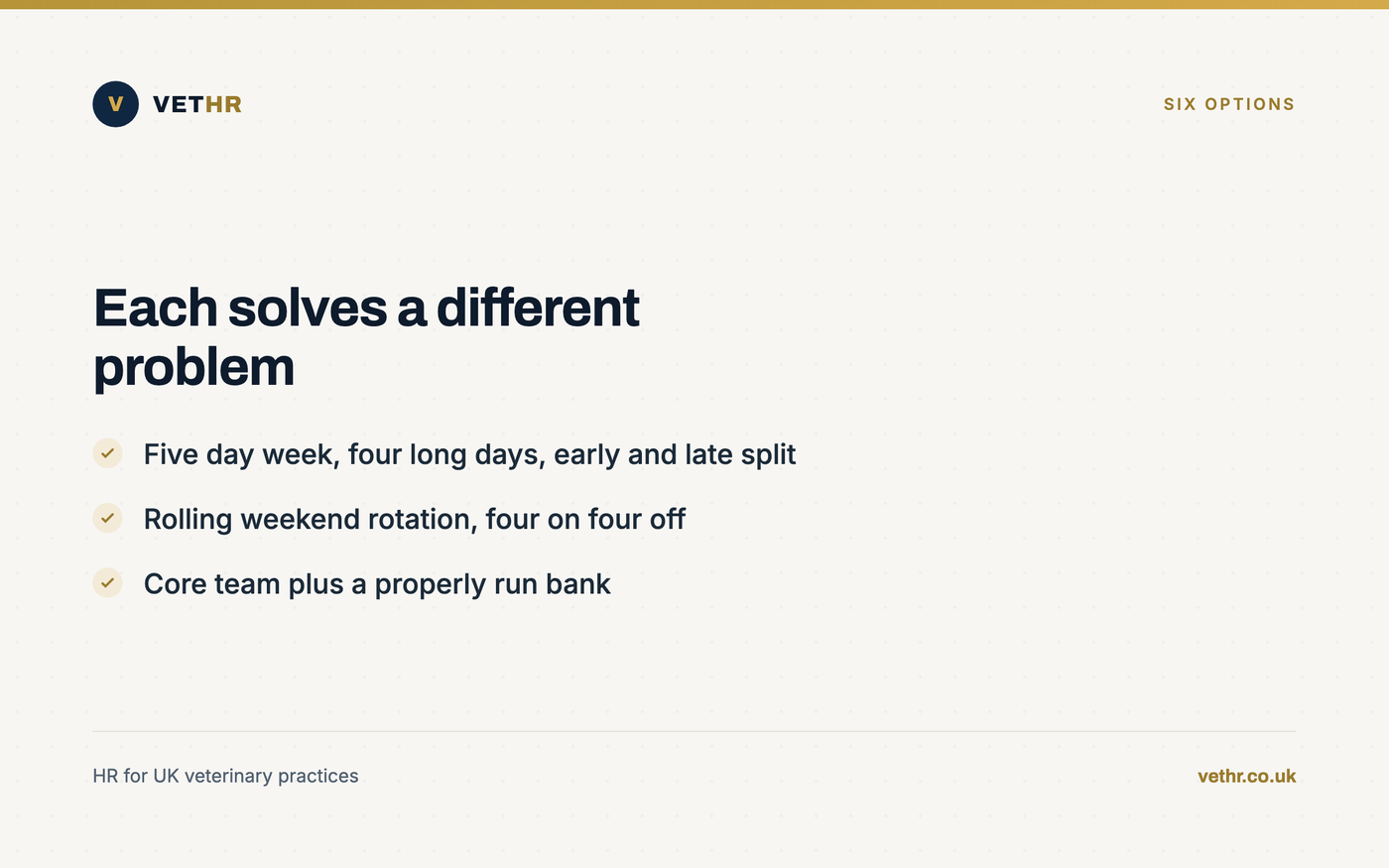
Task: Select the Core team plus bank text
Action: (377, 584)
